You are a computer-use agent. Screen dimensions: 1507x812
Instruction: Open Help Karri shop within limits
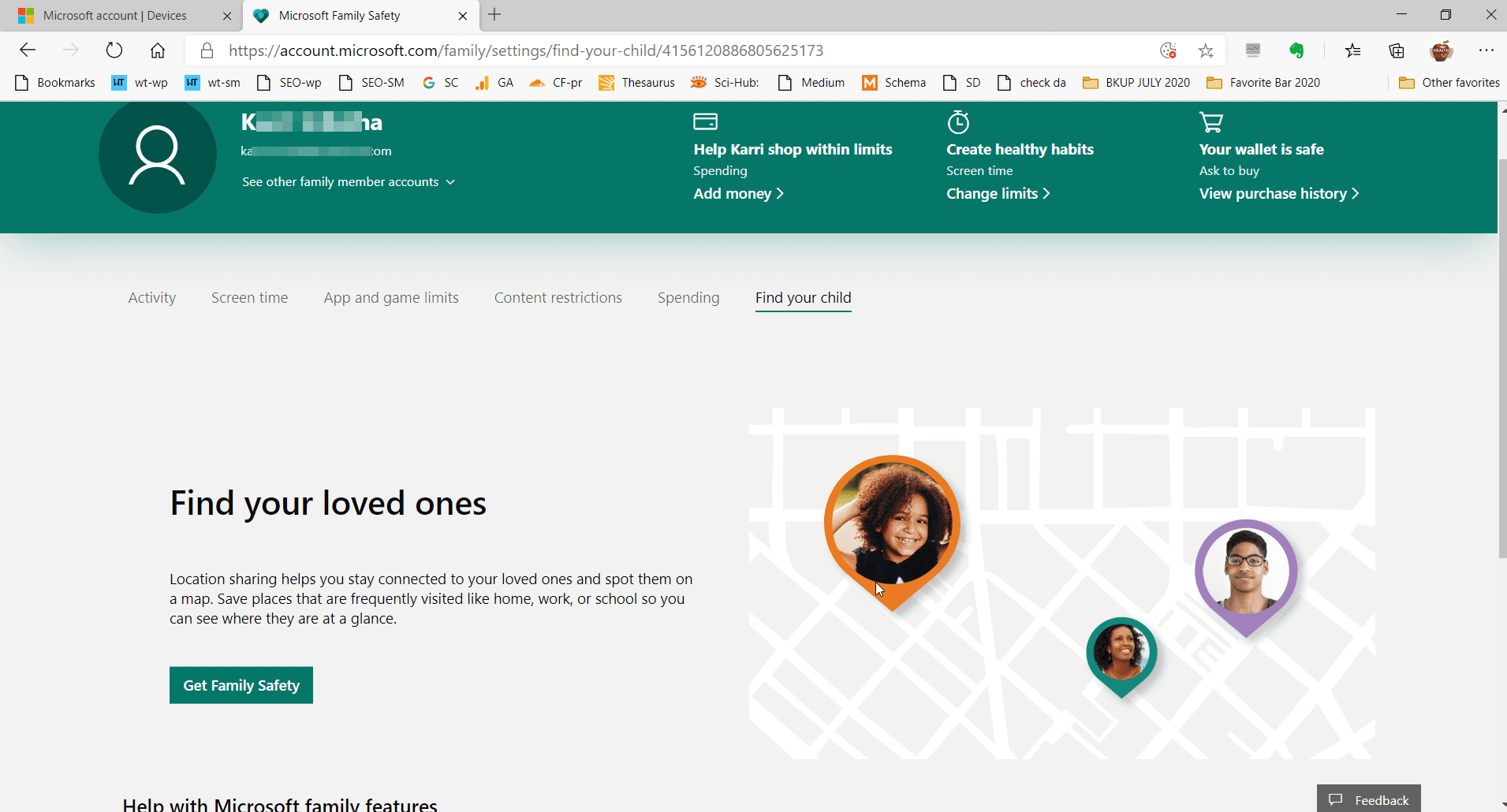(x=793, y=150)
